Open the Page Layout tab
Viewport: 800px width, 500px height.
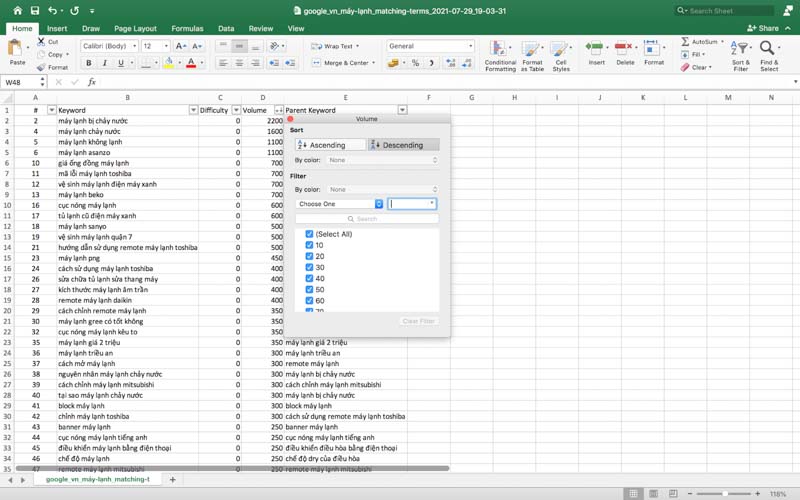coord(135,29)
